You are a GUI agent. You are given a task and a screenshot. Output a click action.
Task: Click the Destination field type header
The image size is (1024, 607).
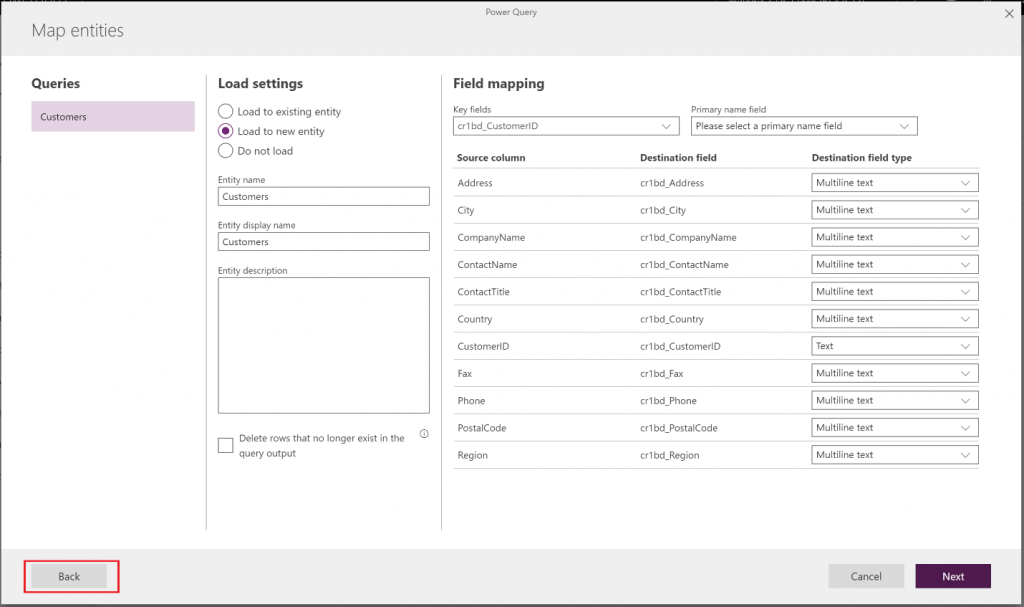tap(861, 157)
